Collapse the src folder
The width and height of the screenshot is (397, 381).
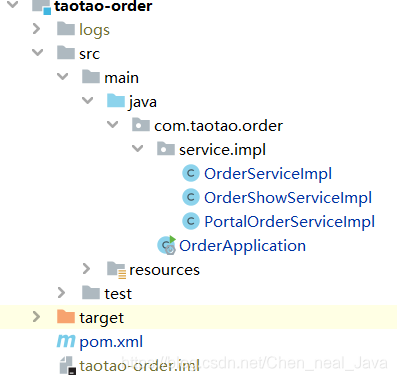37,52
